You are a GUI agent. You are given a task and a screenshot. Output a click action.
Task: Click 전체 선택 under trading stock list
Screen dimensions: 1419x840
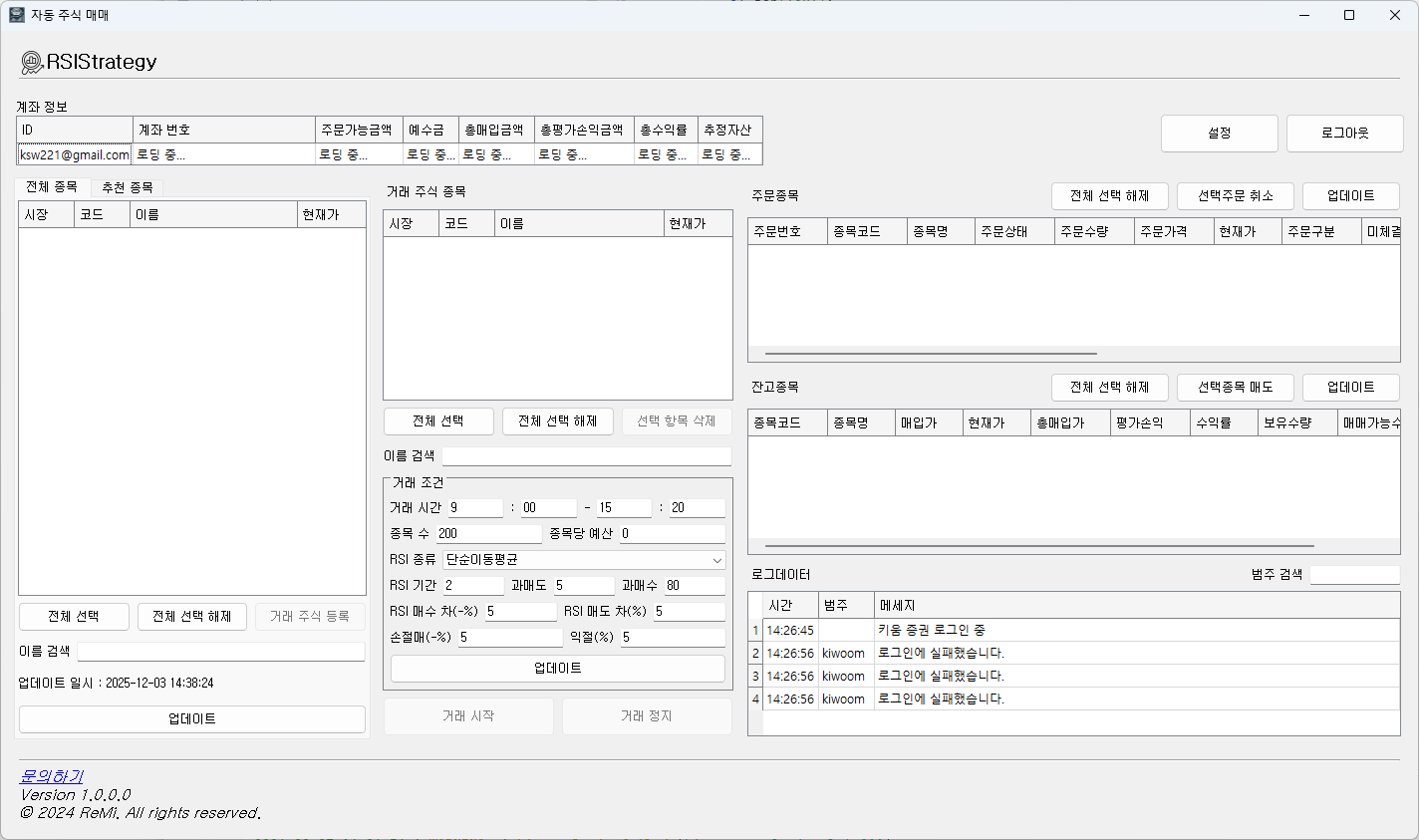(x=438, y=421)
